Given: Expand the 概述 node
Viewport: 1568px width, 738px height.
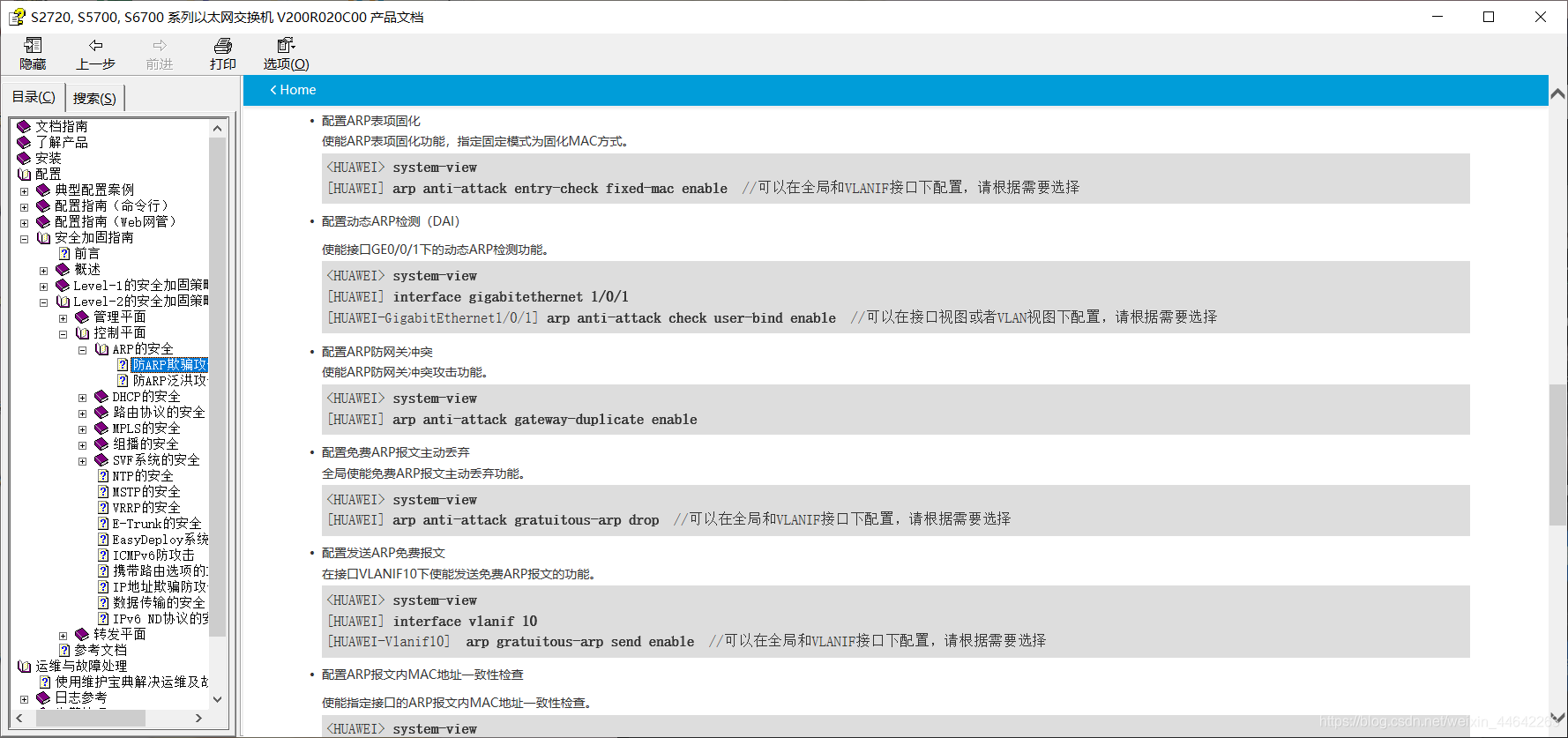Looking at the screenshot, I should coord(43,271).
